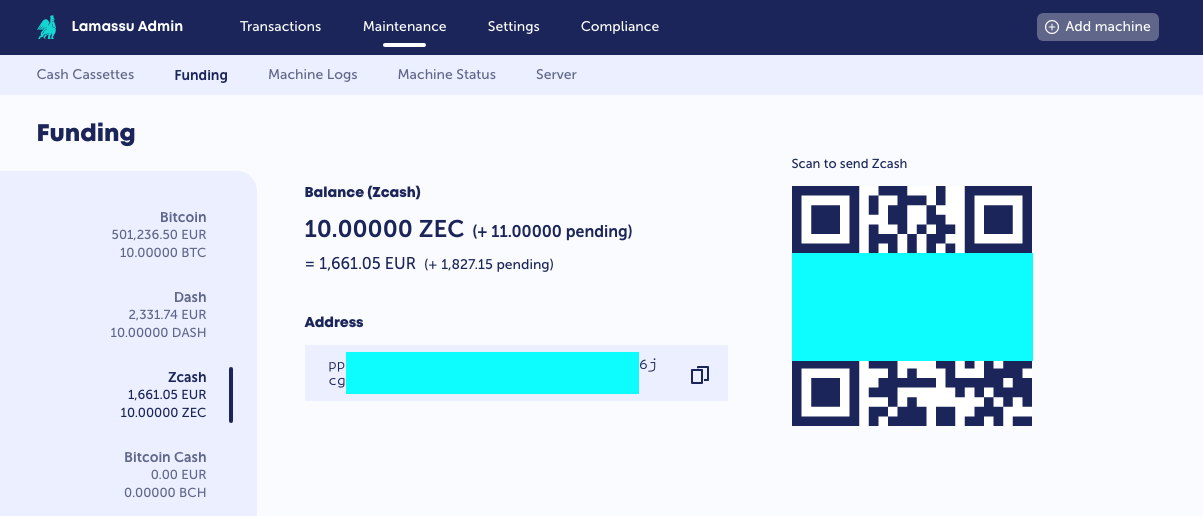This screenshot has height=516, width=1203.
Task: Go to Machine Logs tab
Action: click(x=313, y=75)
